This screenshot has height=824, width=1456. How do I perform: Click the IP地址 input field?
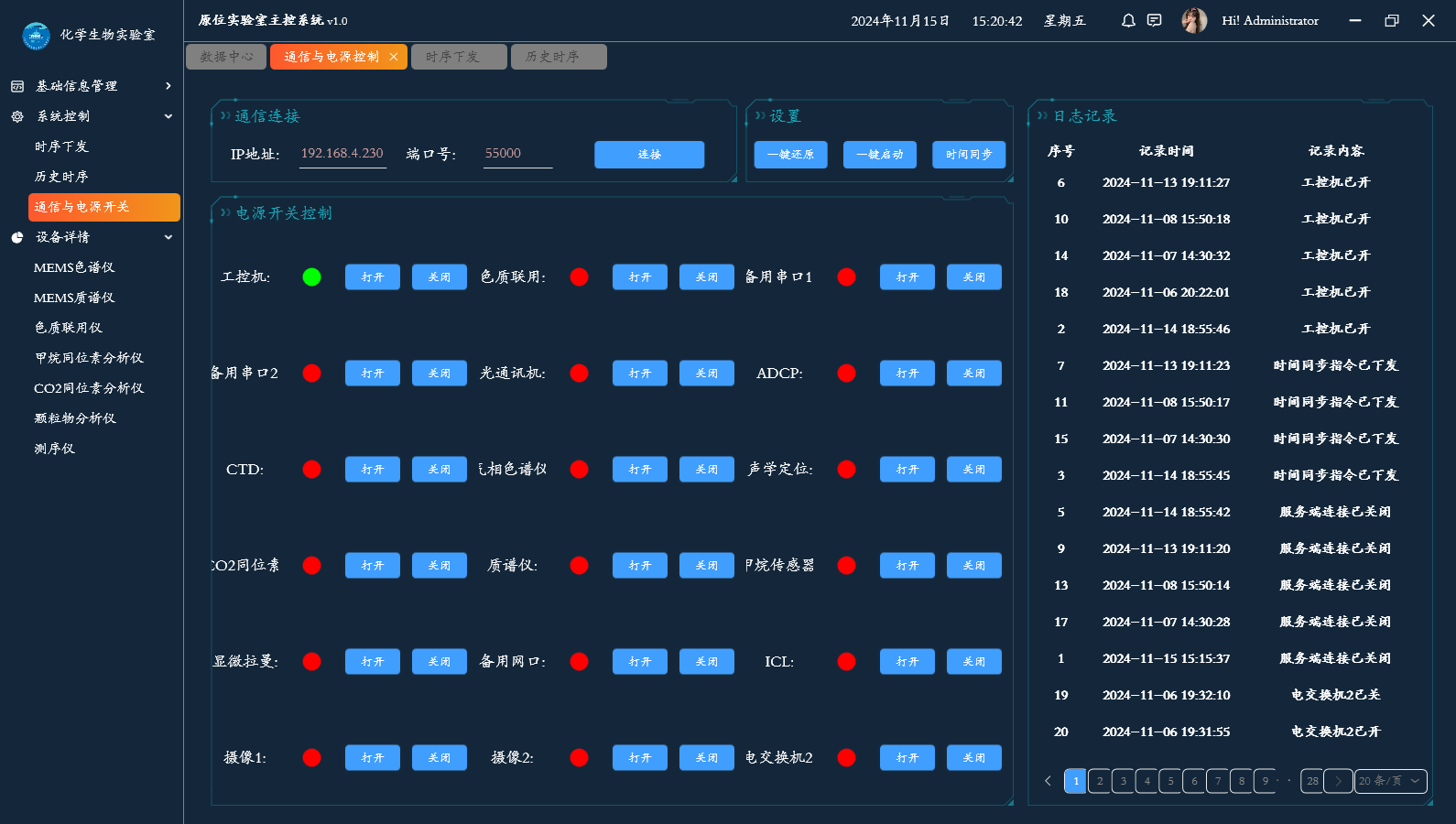pos(342,154)
